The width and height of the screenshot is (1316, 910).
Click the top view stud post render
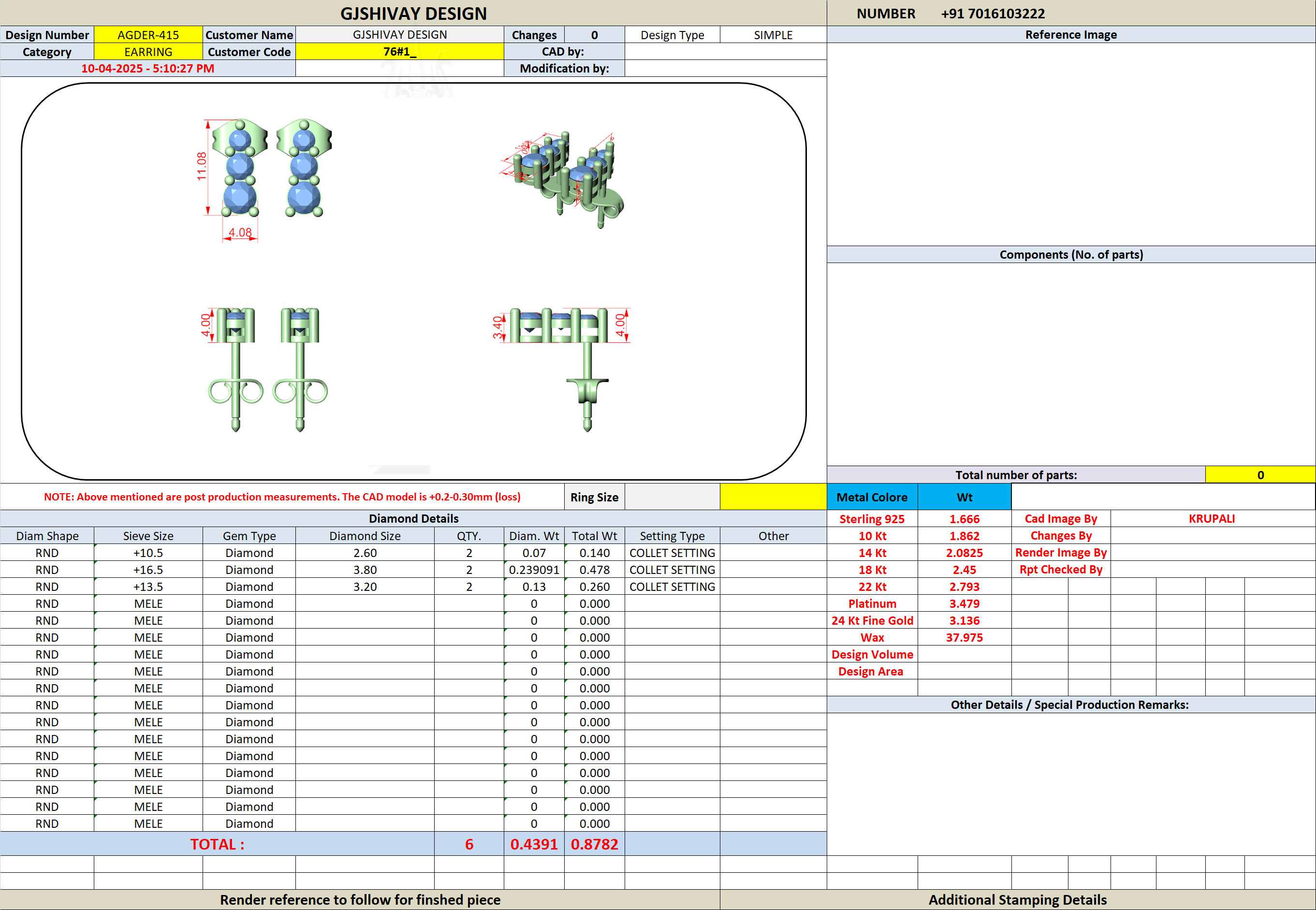tap(265, 369)
